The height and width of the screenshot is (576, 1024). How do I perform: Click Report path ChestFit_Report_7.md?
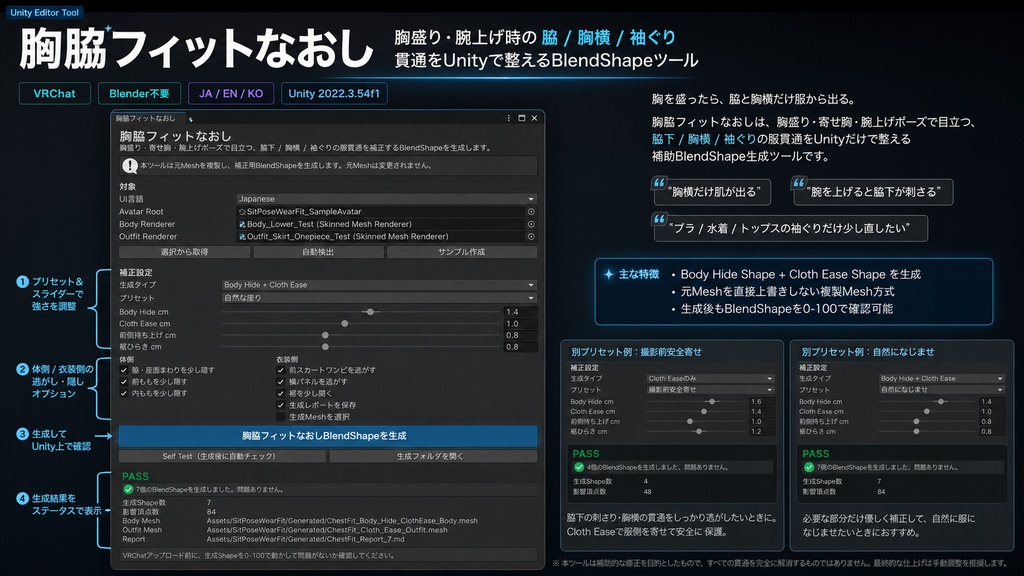click(x=306, y=539)
